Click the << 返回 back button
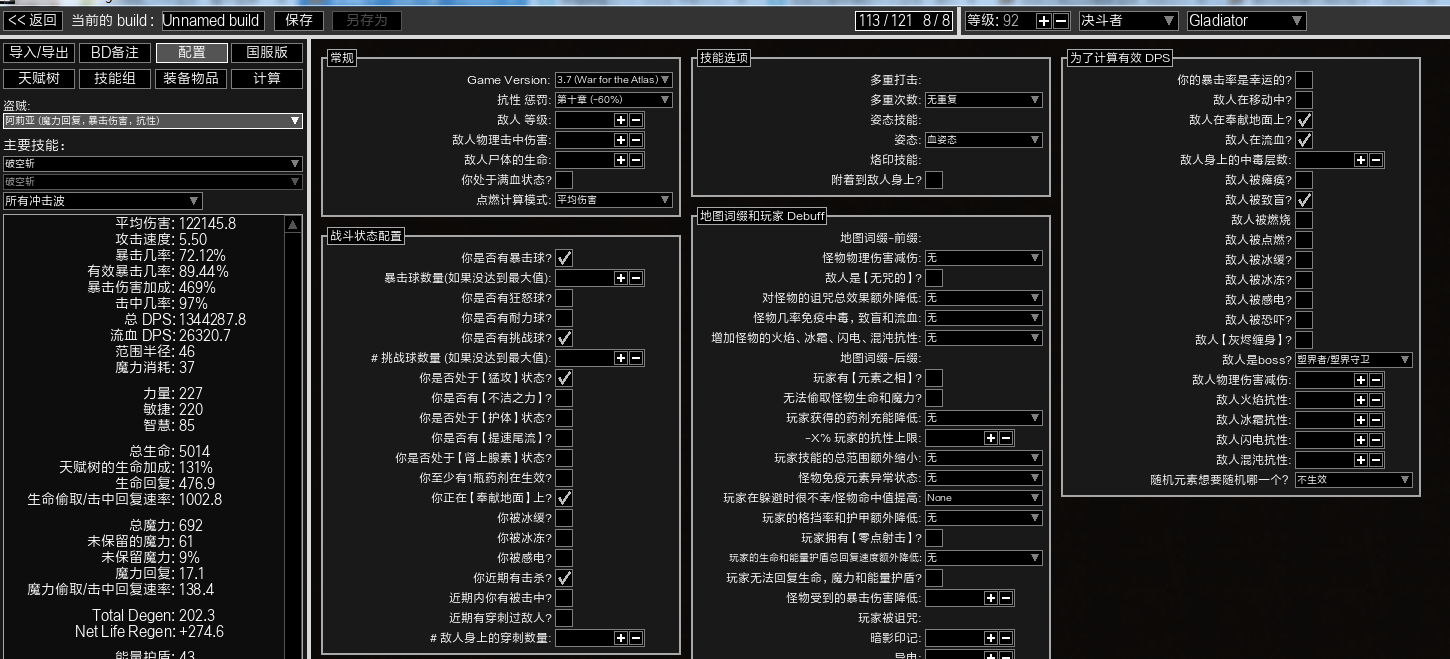 pos(33,20)
